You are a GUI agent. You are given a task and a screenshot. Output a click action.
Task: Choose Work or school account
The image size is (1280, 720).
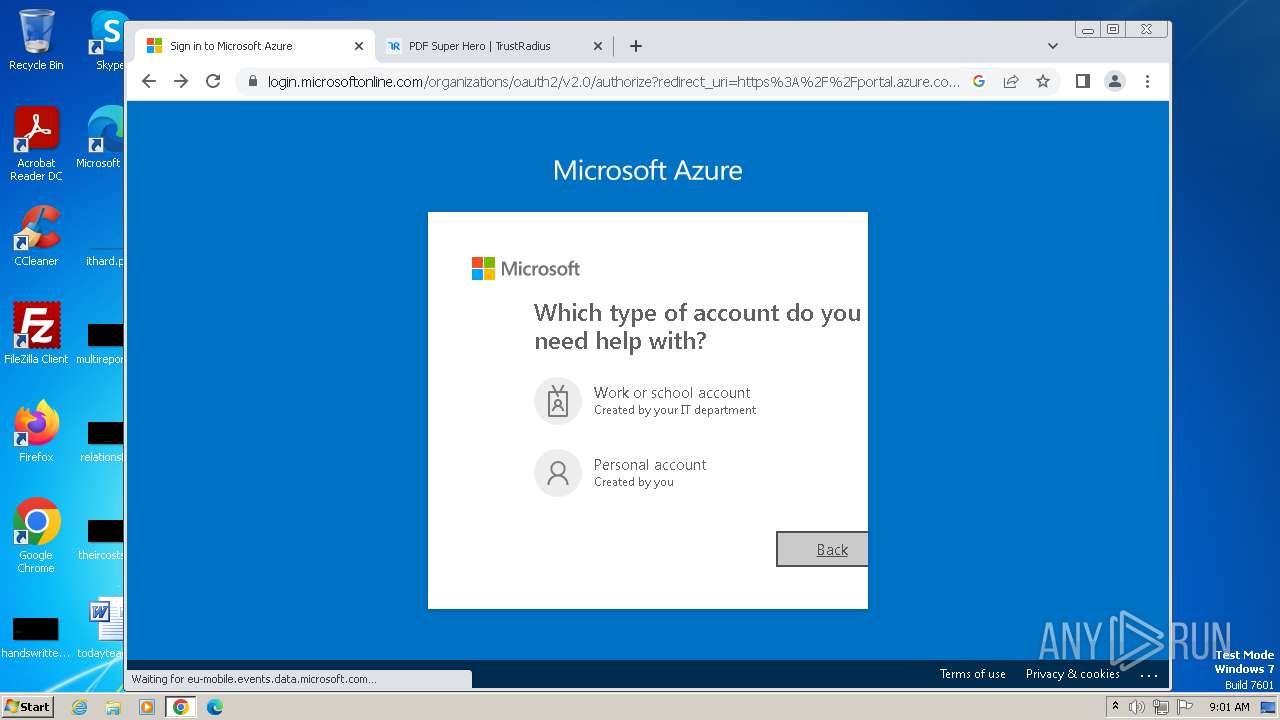[698, 401]
